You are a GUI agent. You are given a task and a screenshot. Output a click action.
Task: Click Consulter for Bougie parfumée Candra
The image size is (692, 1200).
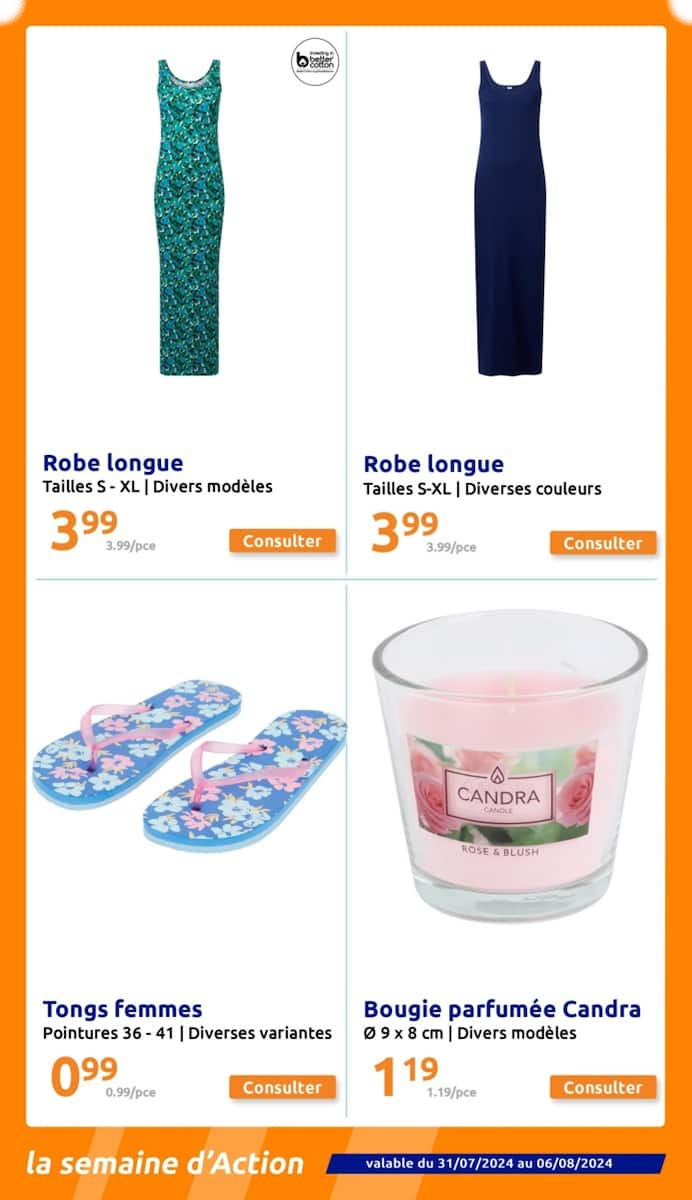603,1087
